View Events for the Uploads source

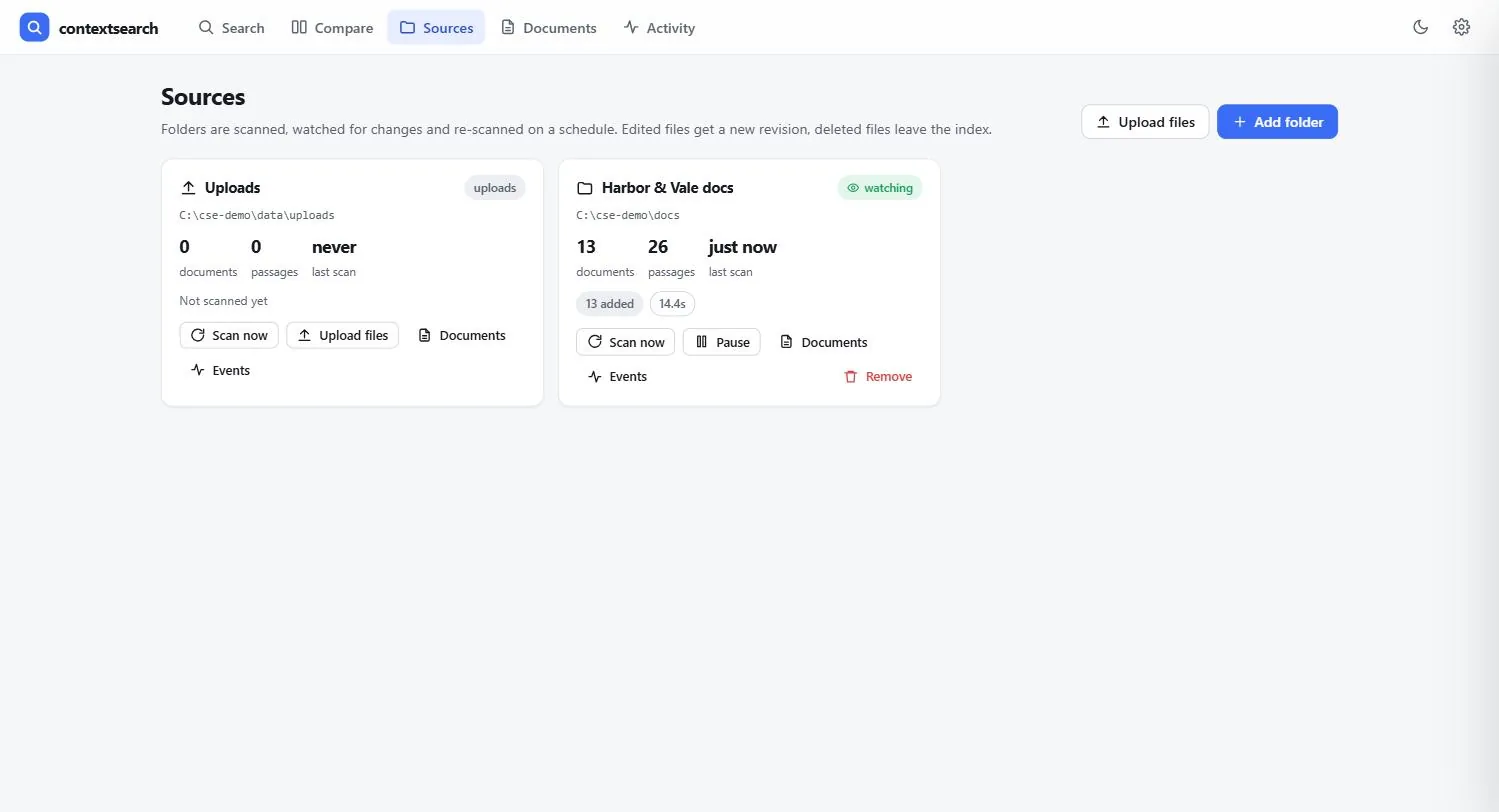pos(220,370)
